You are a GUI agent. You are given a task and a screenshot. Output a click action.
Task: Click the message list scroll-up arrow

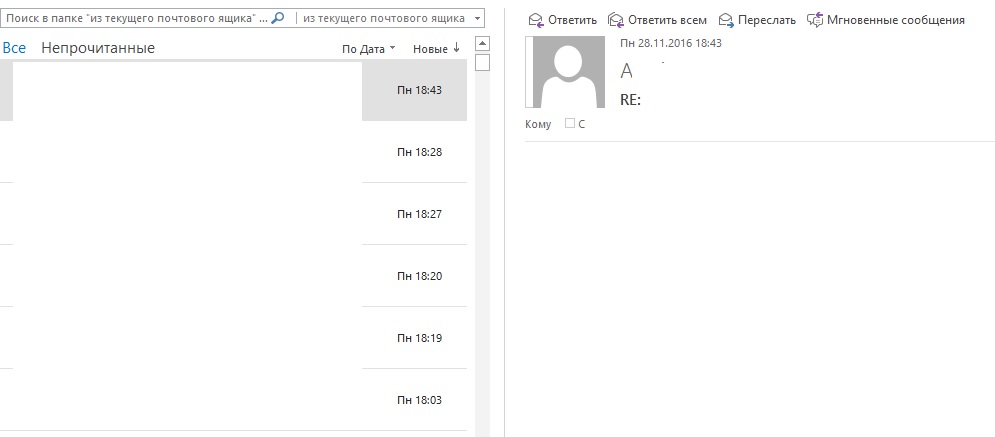coord(482,44)
